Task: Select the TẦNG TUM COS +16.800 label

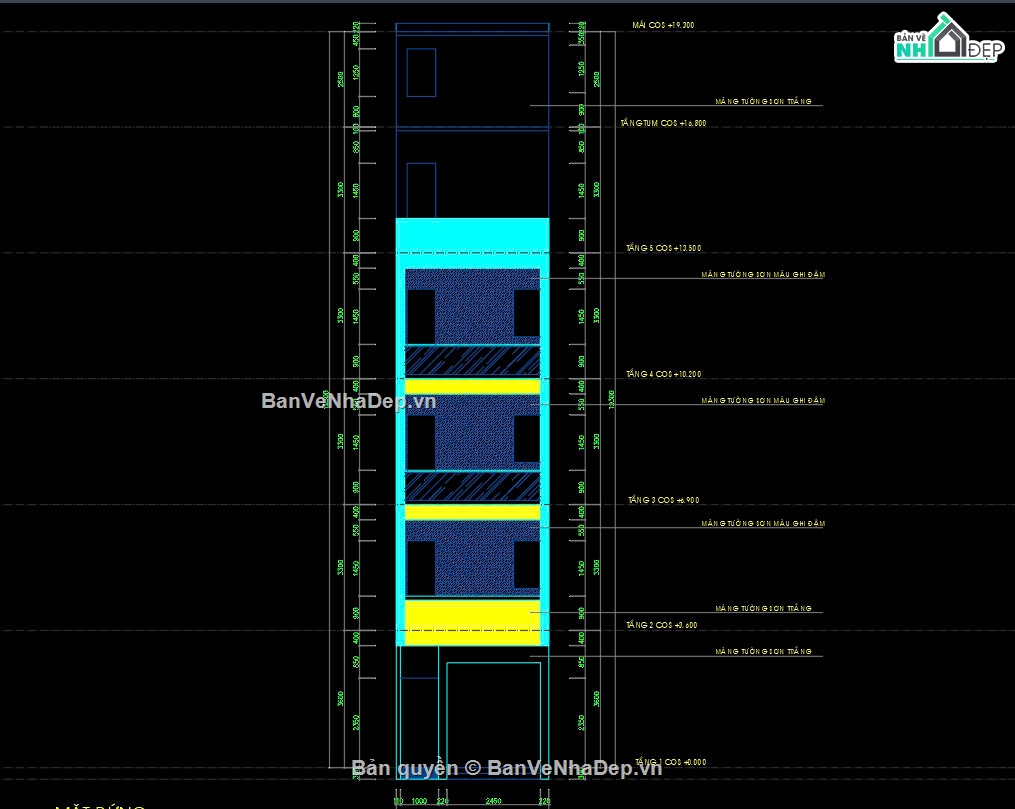Action: click(663, 123)
